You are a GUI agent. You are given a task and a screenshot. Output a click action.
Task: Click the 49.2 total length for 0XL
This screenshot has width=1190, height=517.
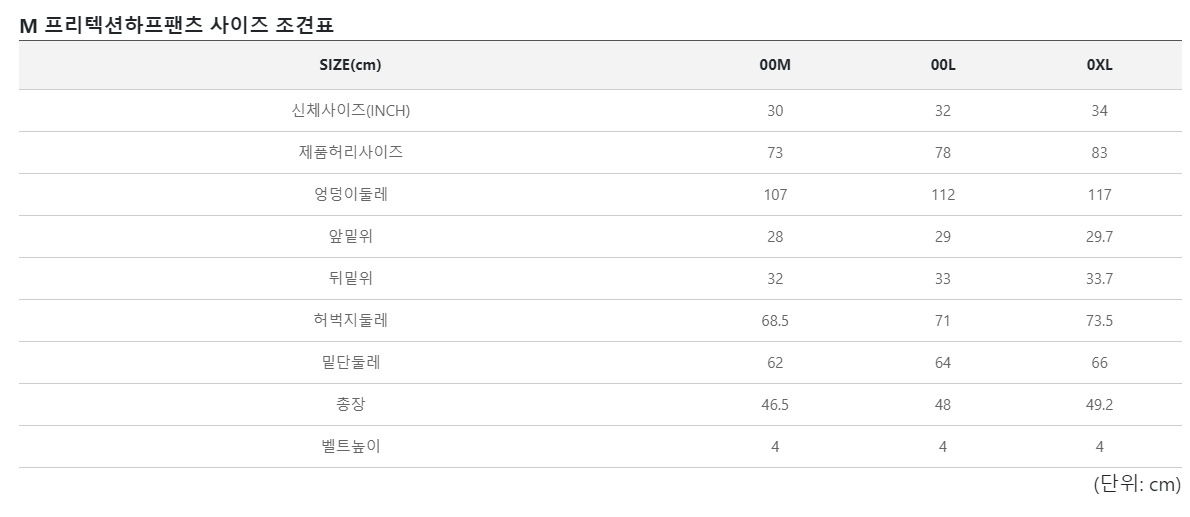[1099, 405]
